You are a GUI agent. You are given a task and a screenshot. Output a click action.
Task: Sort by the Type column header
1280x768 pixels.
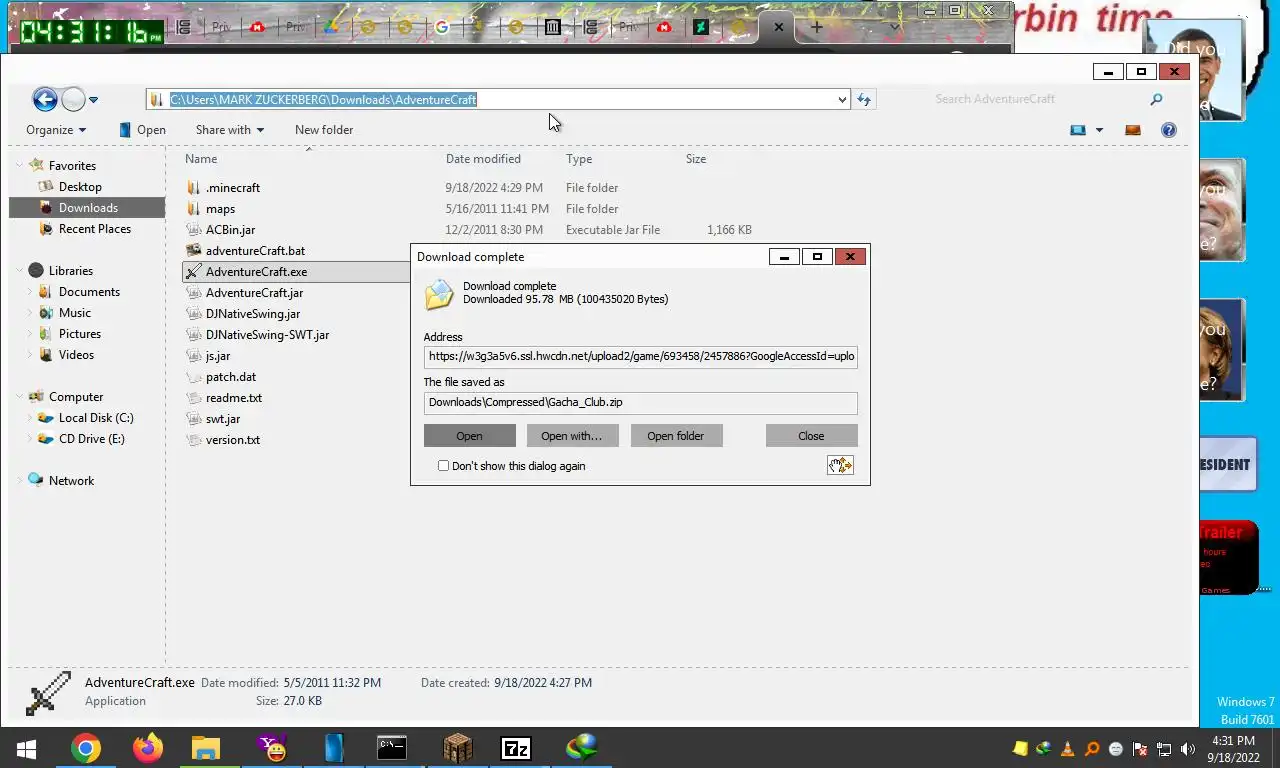click(579, 159)
